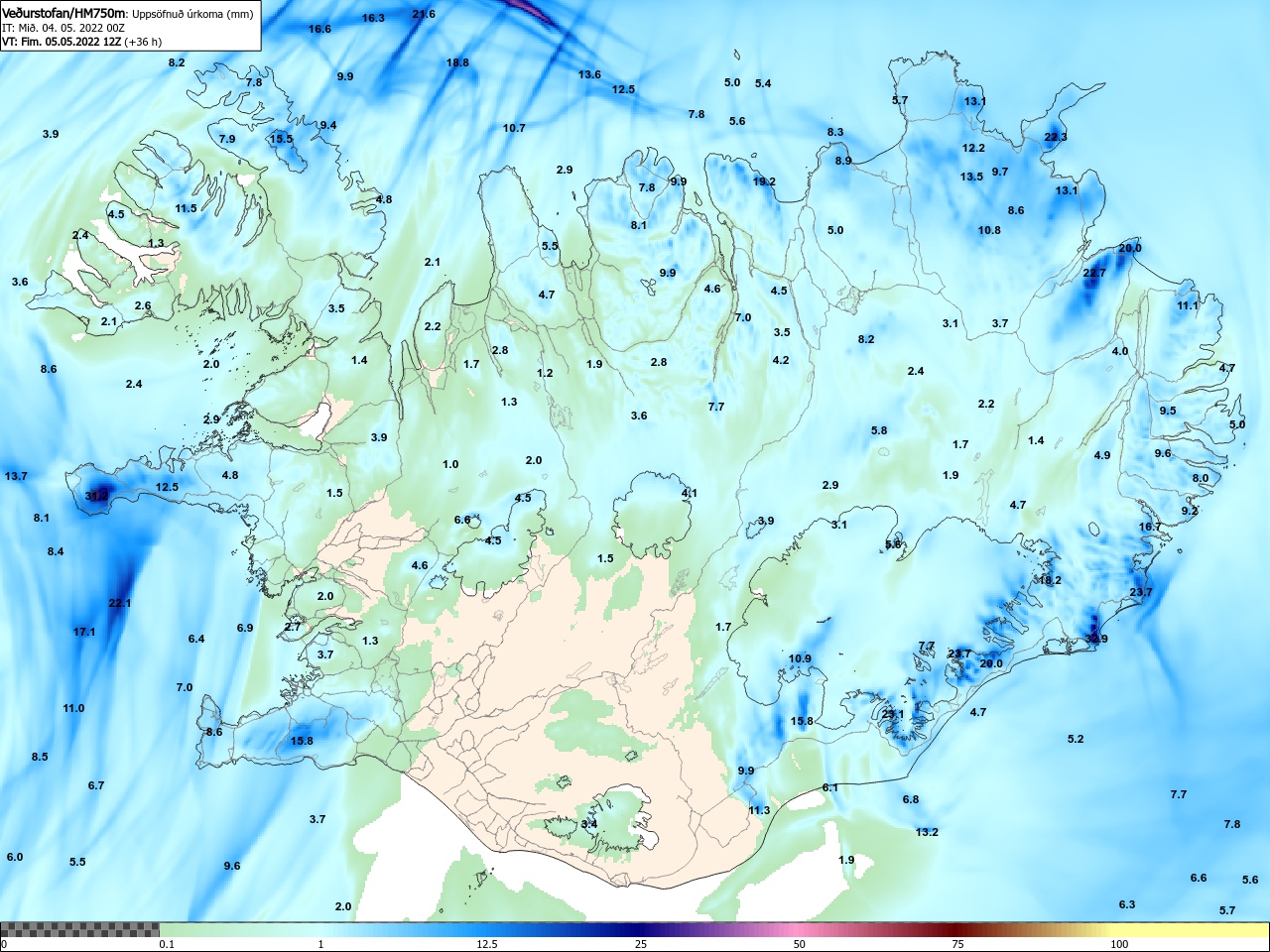Click the 25 label on the color scale
The height and width of the screenshot is (952, 1270).
(641, 944)
